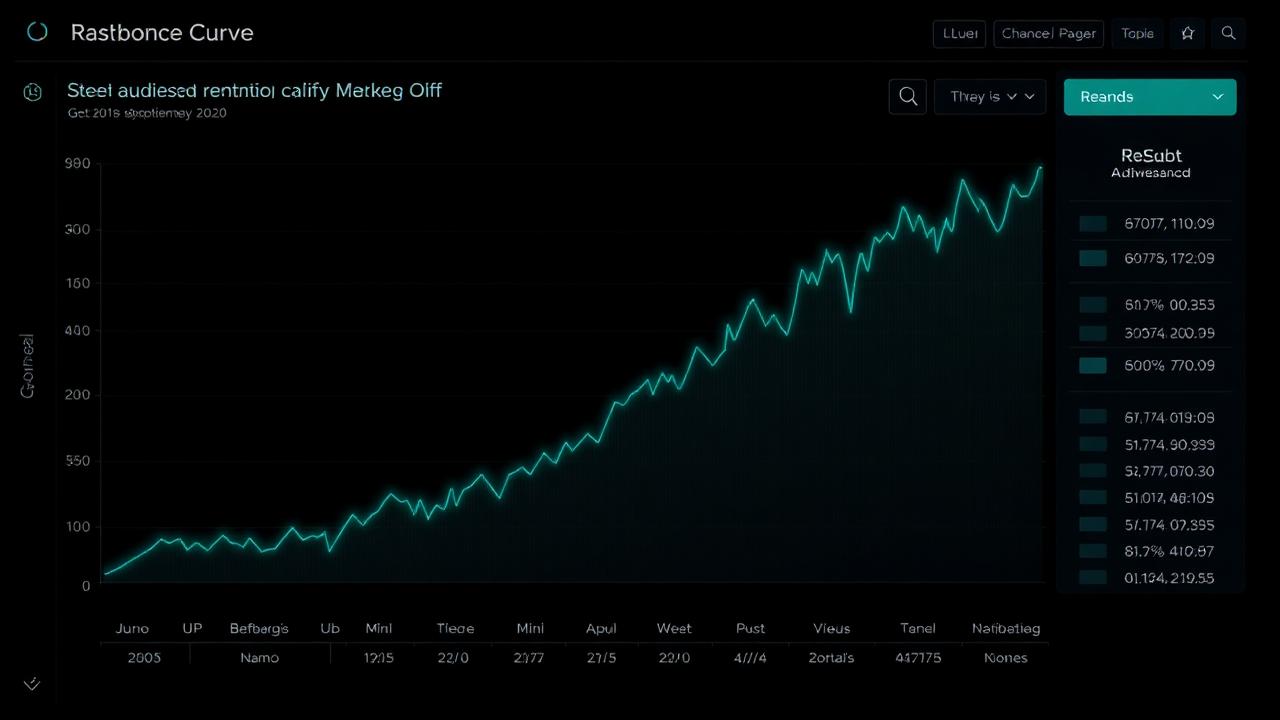Click the star favorite icon in header
Image resolution: width=1280 pixels, height=720 pixels.
[1187, 33]
